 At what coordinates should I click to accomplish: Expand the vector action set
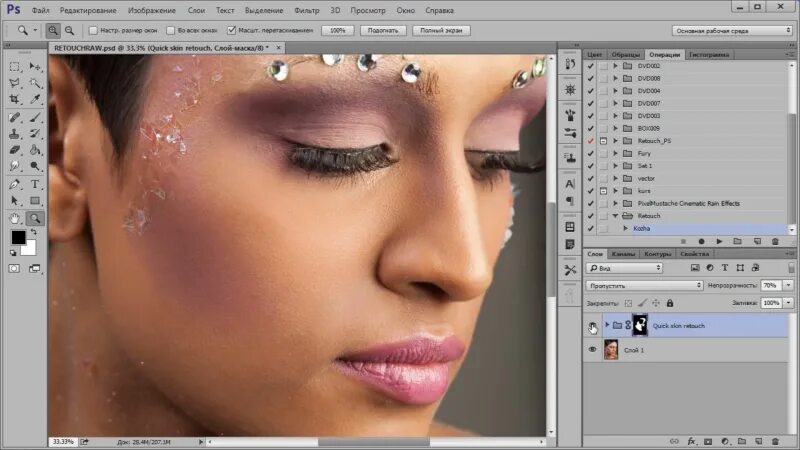tap(615, 179)
